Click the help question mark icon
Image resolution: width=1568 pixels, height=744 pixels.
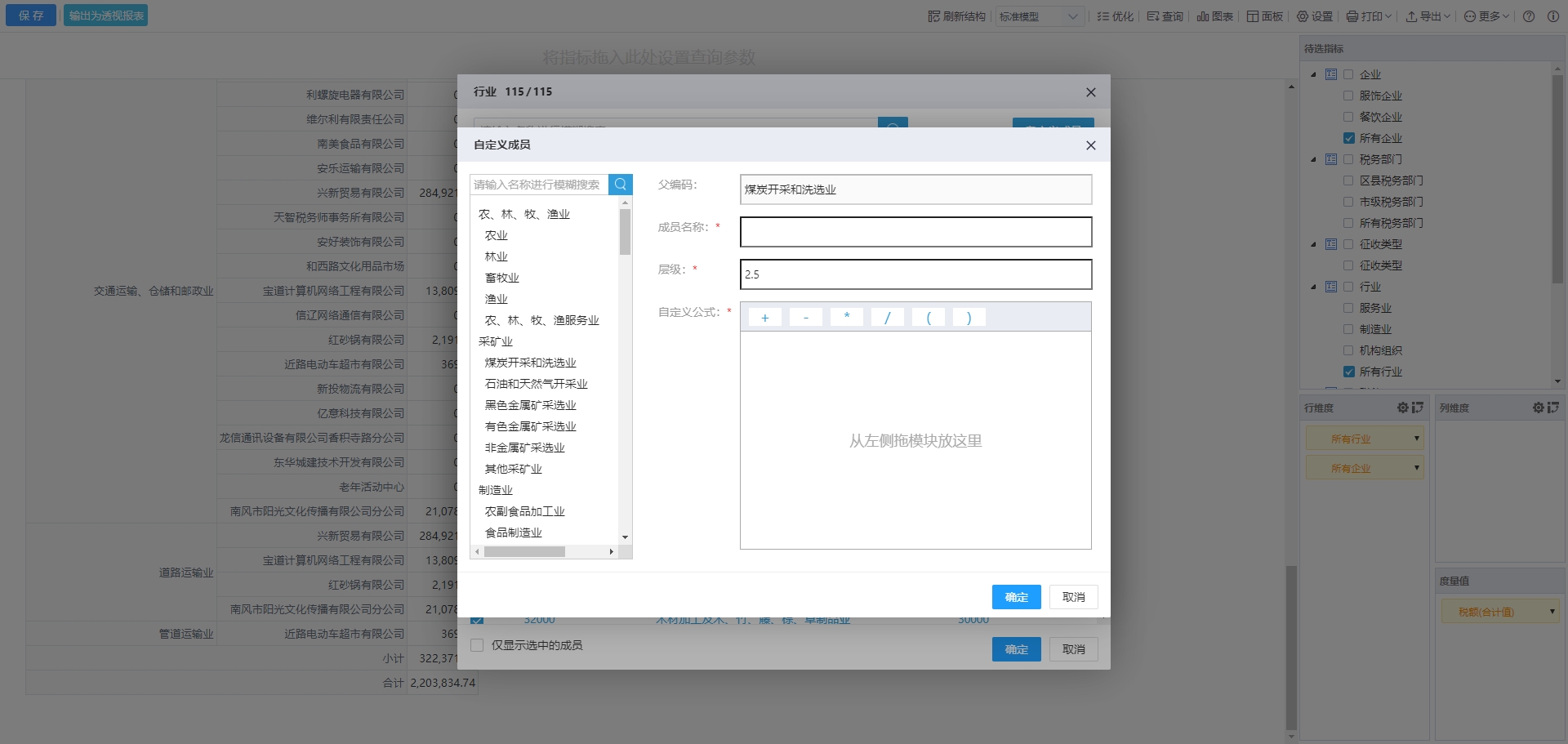pos(1529,16)
